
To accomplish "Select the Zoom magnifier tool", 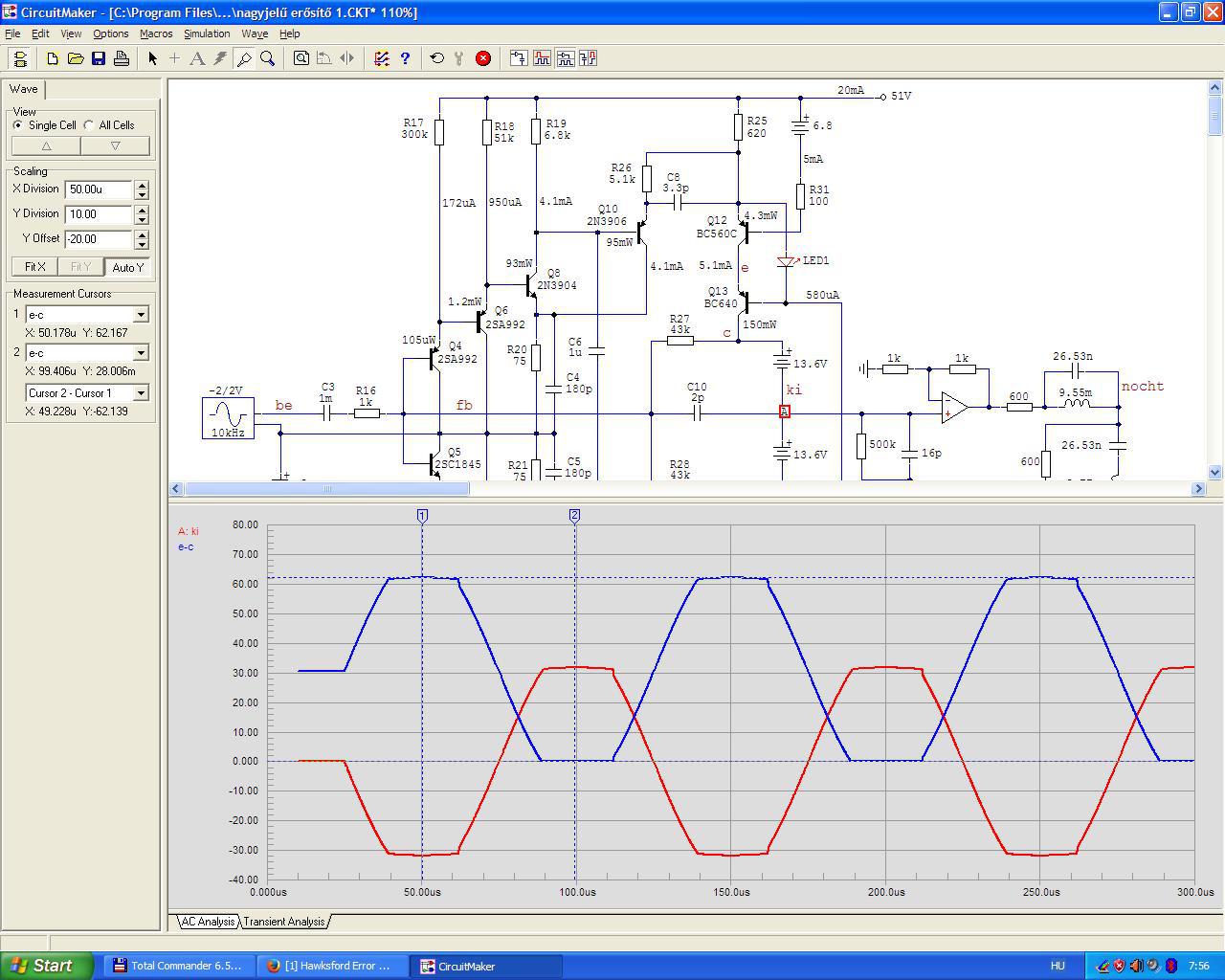I will [268, 58].
